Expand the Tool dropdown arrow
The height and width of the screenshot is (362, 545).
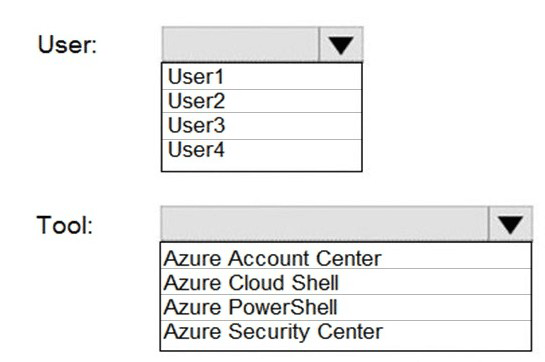[510, 224]
